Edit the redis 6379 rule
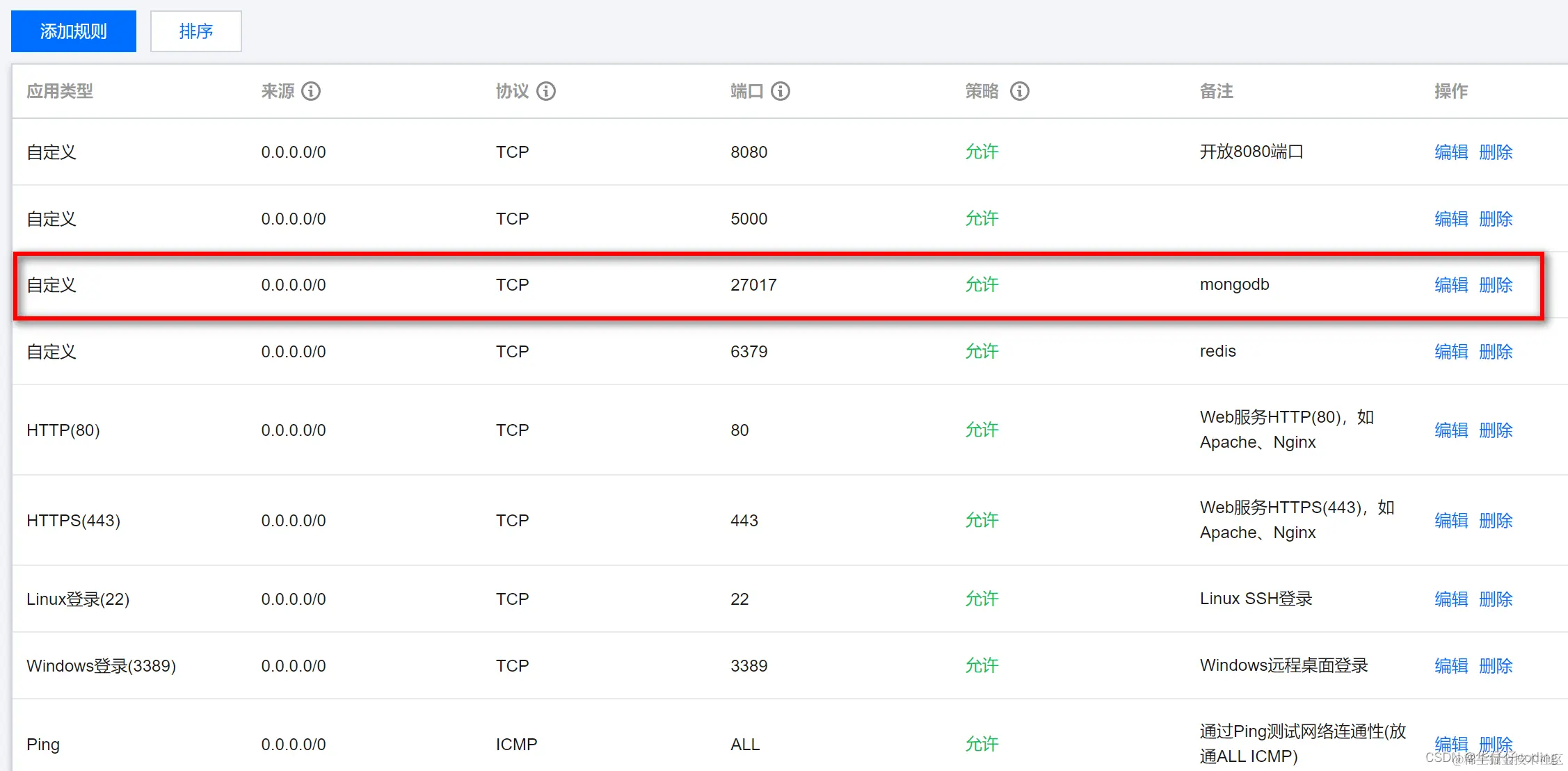The image size is (1568, 771). 1450,352
